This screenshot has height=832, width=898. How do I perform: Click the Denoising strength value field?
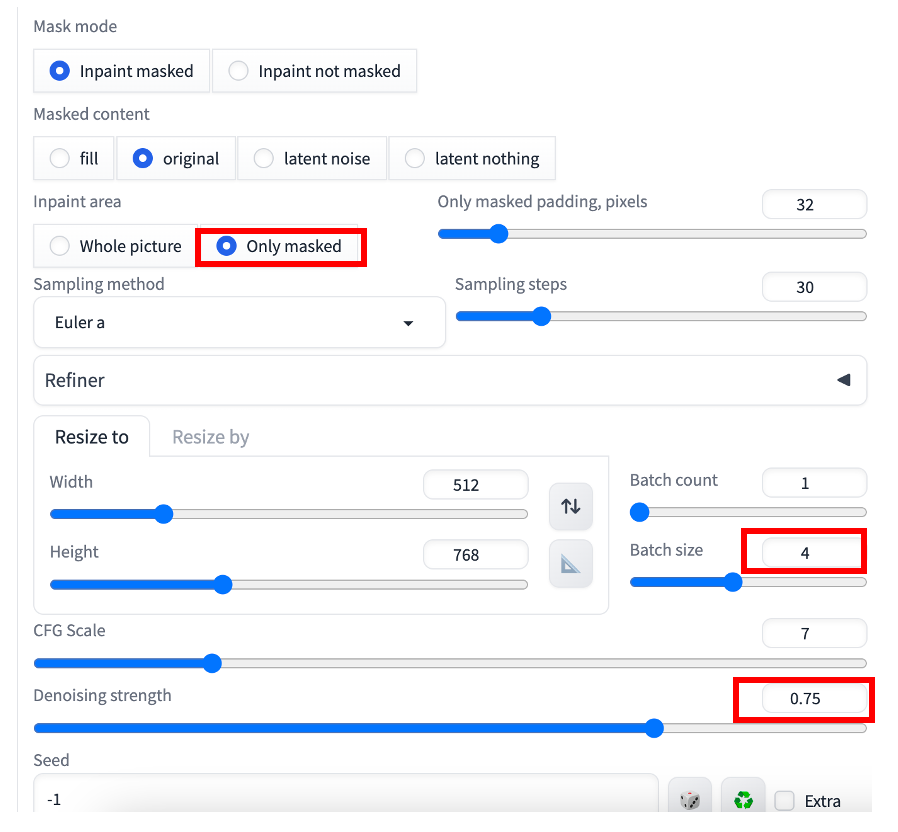814,699
